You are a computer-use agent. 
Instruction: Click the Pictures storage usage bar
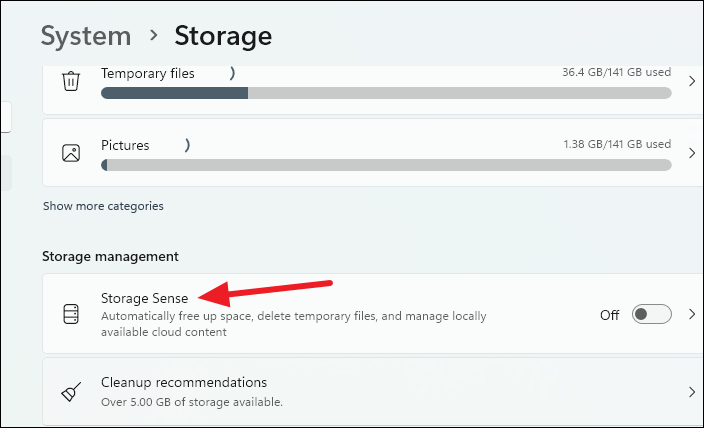click(386, 165)
